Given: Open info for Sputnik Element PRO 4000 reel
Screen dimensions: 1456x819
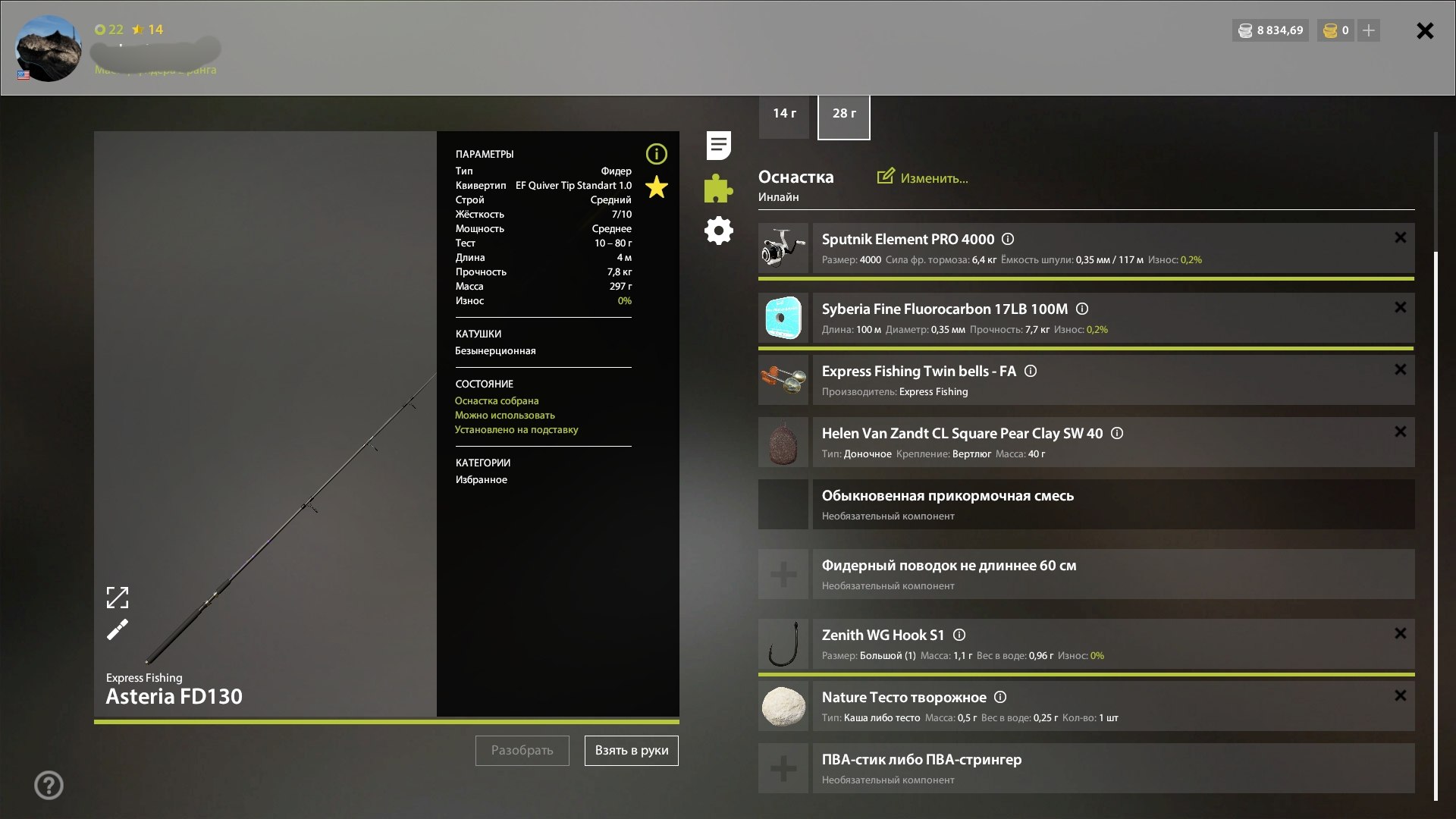Looking at the screenshot, I should pyautogui.click(x=1006, y=239).
